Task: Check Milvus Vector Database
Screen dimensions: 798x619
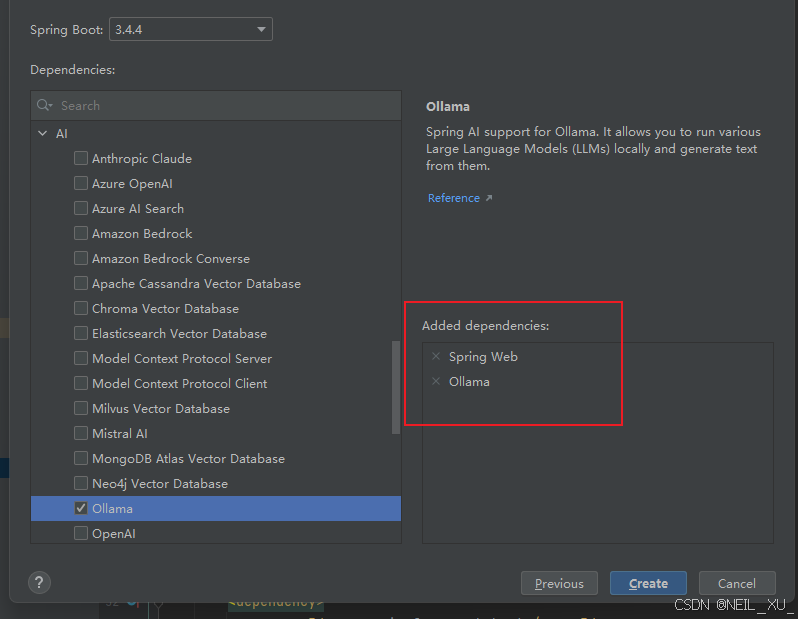Action: tap(81, 408)
